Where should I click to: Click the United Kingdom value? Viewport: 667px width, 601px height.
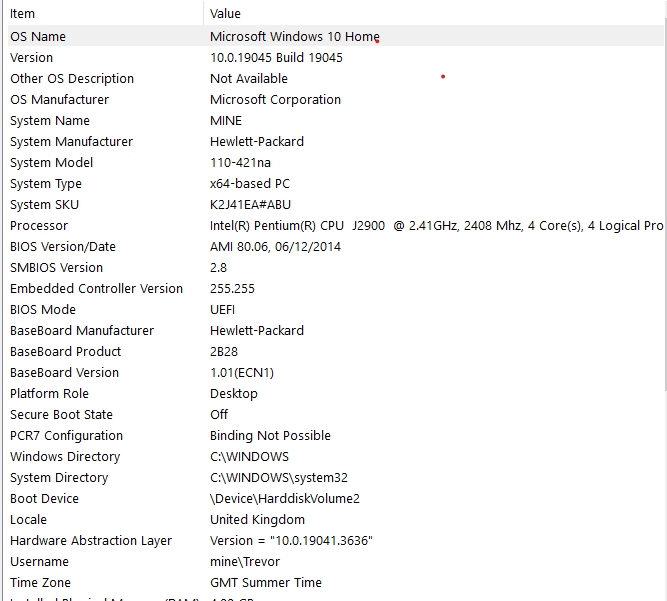pyautogui.click(x=257, y=519)
